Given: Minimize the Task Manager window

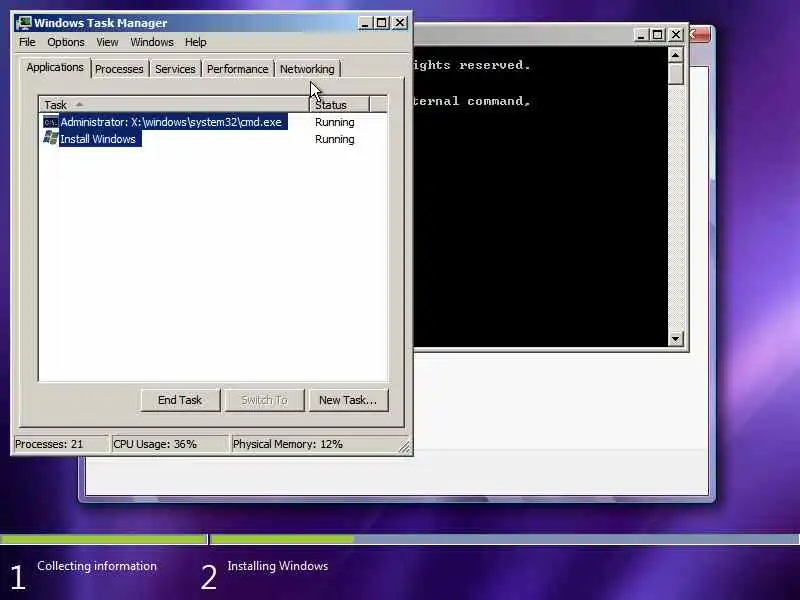Looking at the screenshot, I should 365,23.
